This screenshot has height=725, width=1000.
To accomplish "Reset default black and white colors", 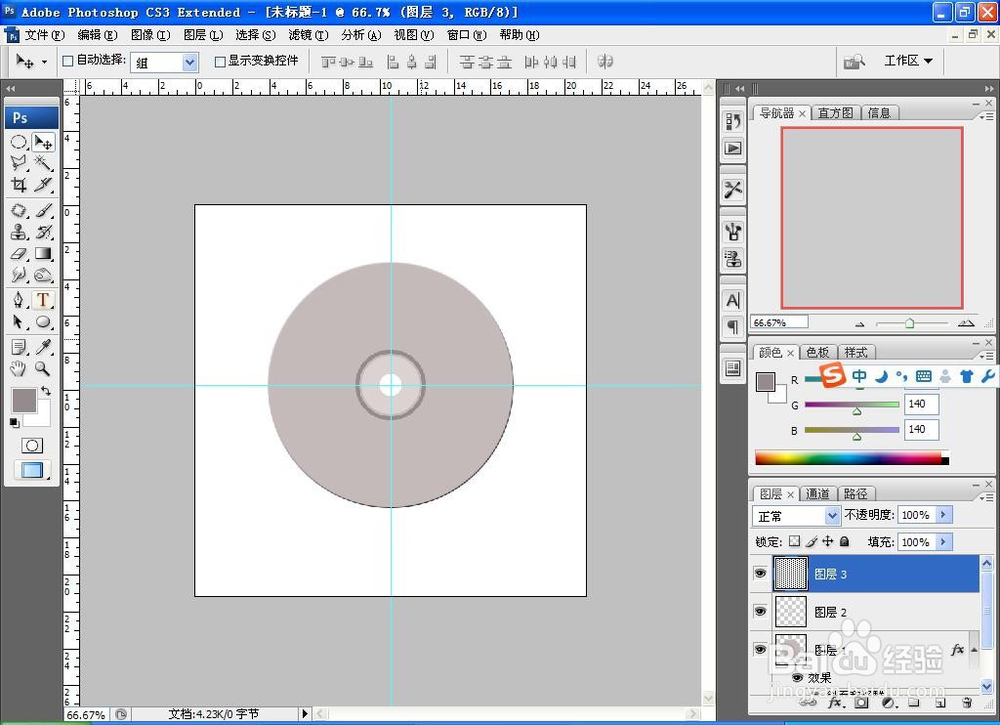I will (14, 422).
